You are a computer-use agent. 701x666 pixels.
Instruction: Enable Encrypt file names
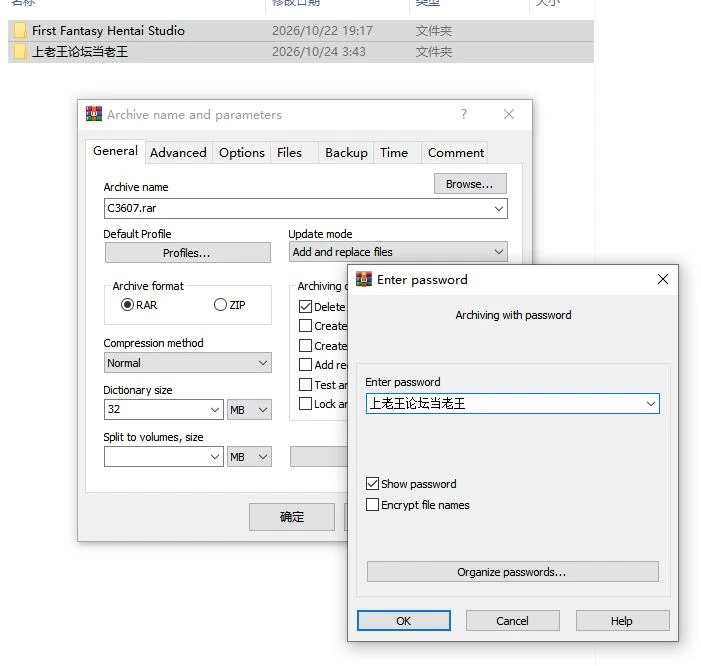pos(372,505)
